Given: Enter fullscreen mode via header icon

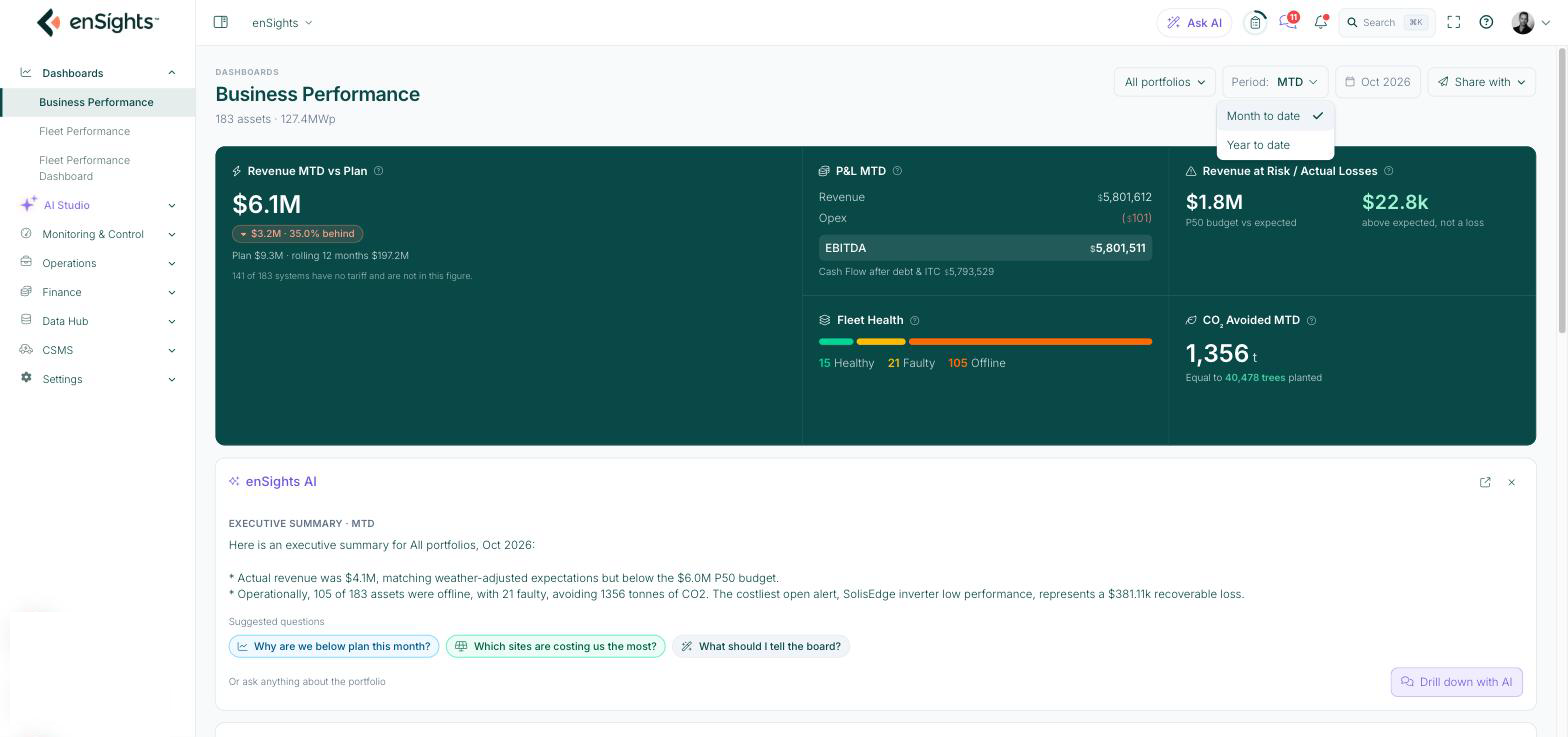Looking at the screenshot, I should pos(1454,22).
